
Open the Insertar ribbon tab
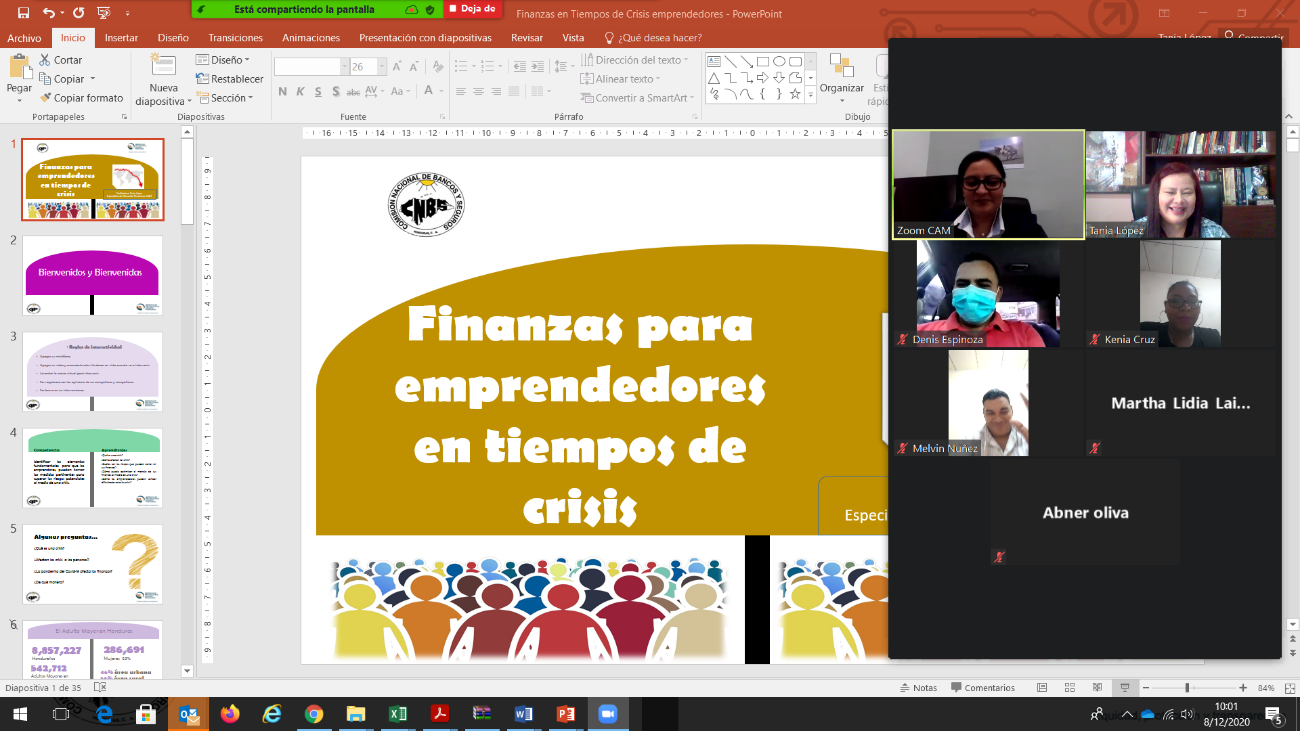click(121, 38)
